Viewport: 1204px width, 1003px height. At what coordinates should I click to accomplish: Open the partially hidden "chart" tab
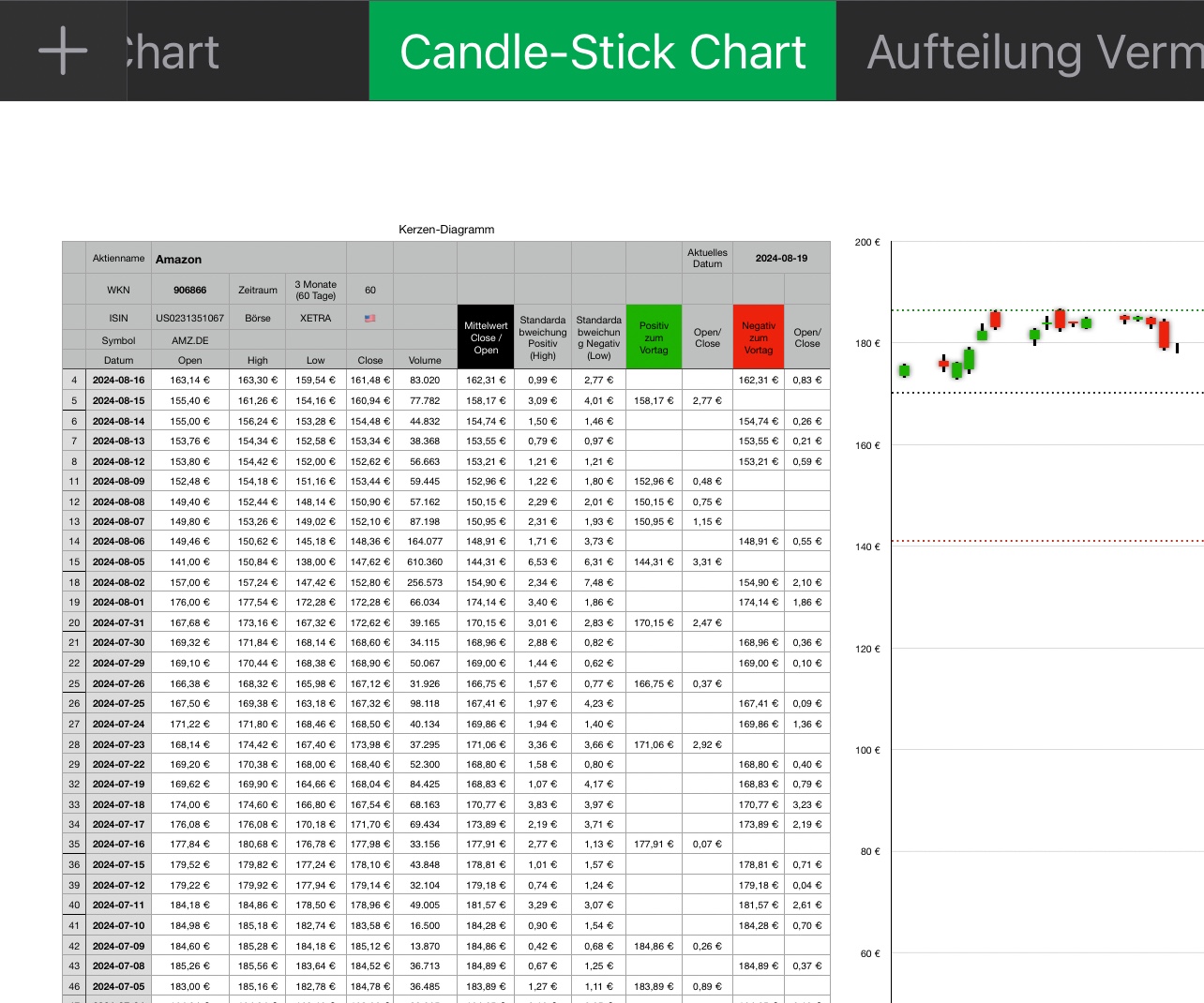tap(173, 51)
